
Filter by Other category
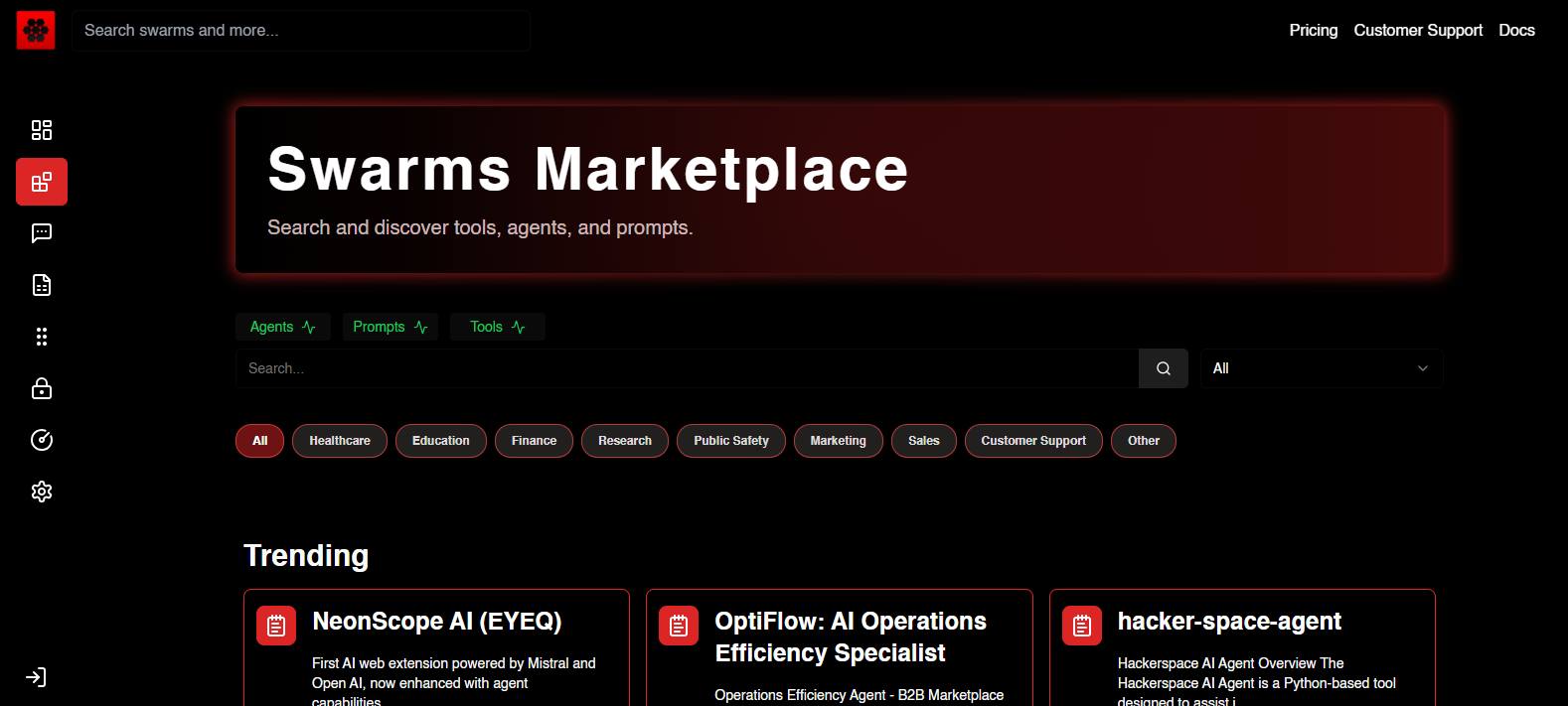pos(1144,441)
